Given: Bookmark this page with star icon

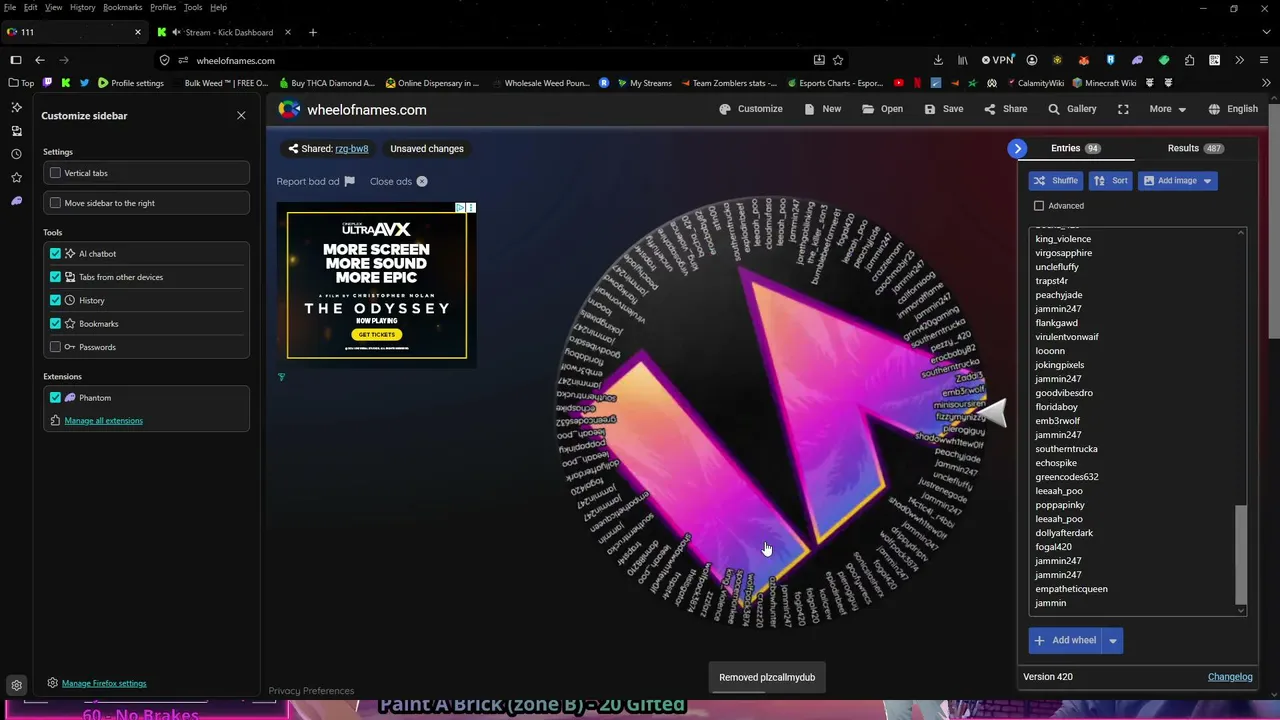Looking at the screenshot, I should coord(838,60).
